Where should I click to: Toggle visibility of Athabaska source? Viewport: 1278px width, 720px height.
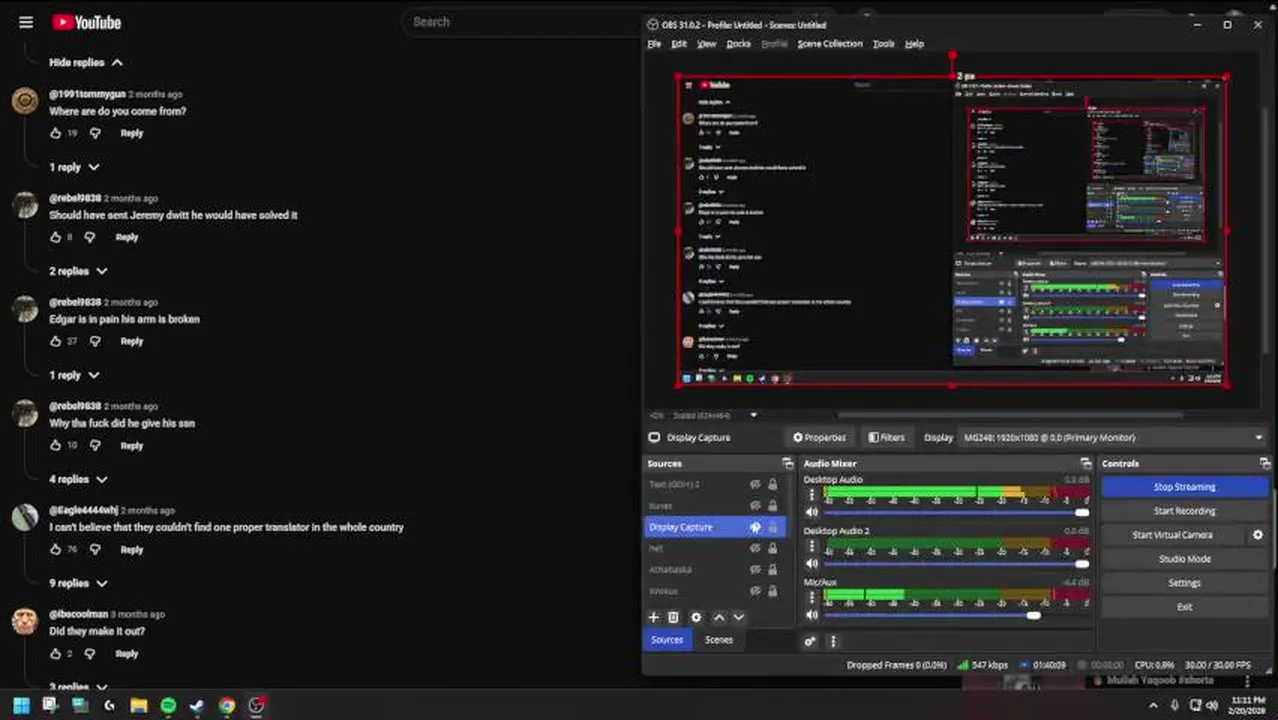[x=755, y=569]
